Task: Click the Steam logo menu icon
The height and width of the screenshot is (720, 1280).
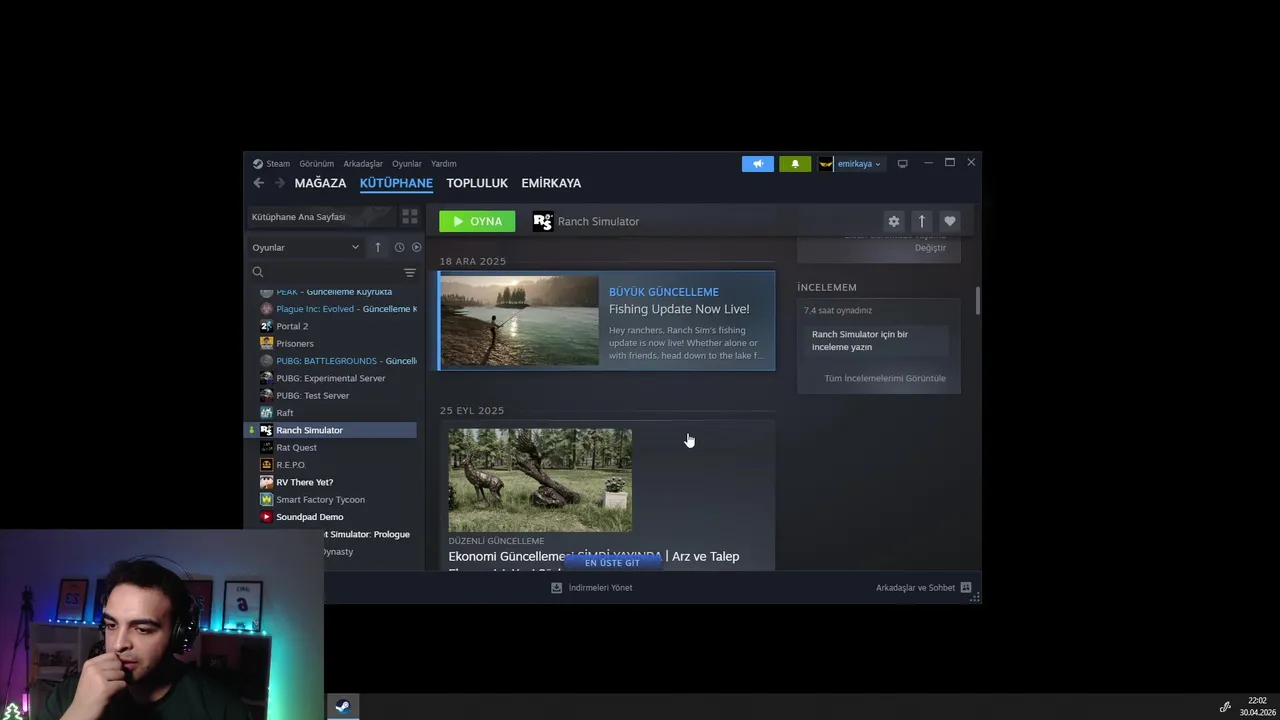Action: [x=257, y=164]
